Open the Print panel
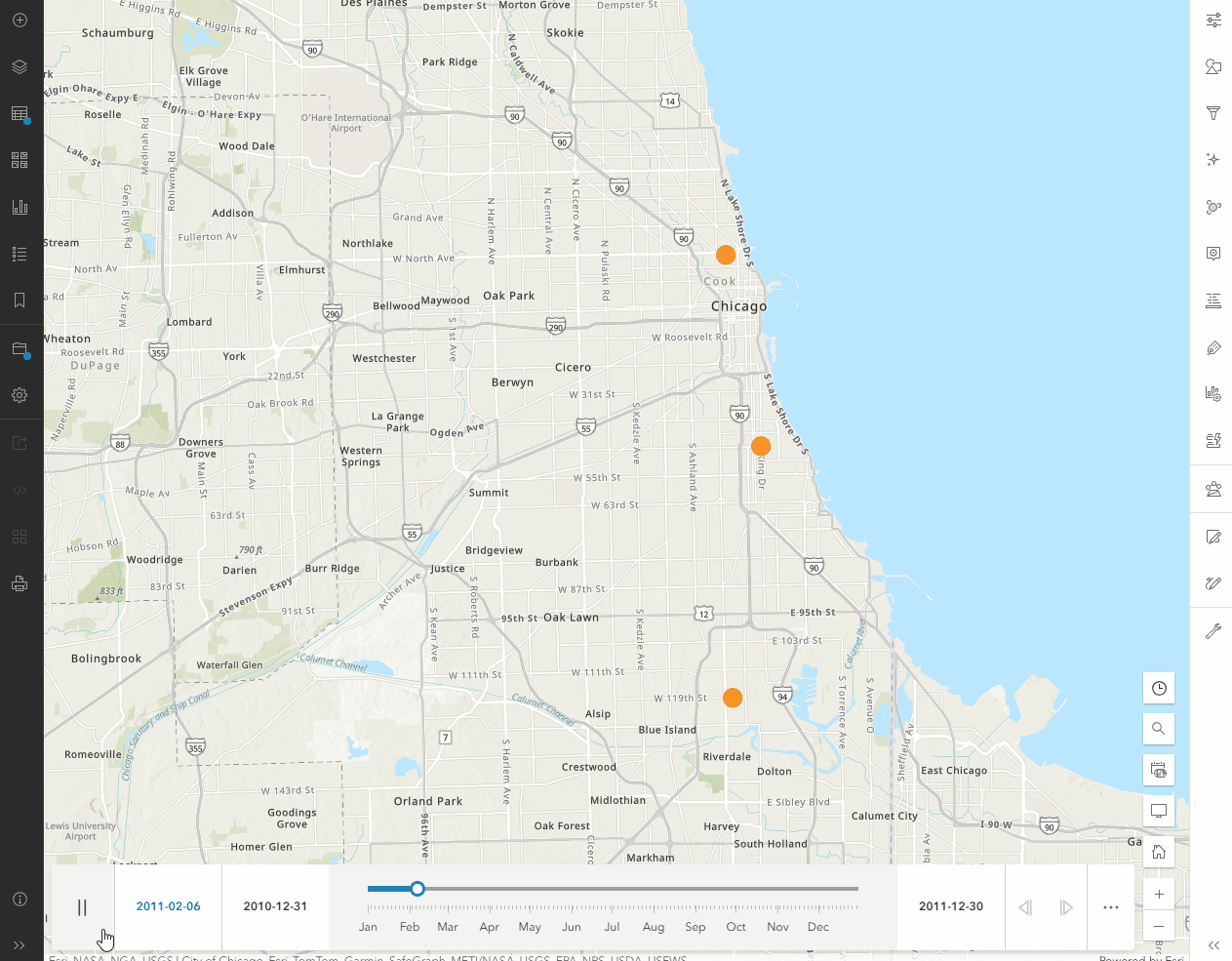 (x=20, y=582)
